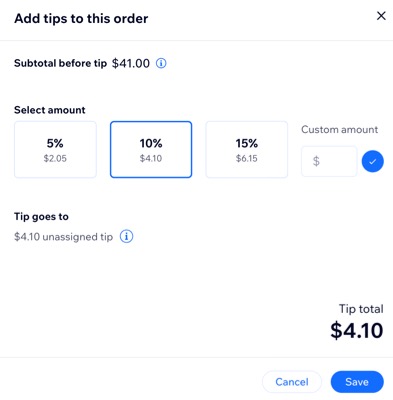393x400 pixels.
Task: Cancel adding tips
Action: pos(292,382)
